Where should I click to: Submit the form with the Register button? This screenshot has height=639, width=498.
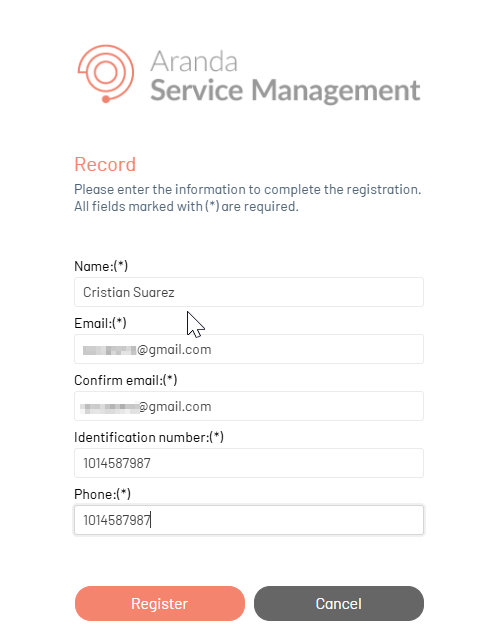click(160, 604)
